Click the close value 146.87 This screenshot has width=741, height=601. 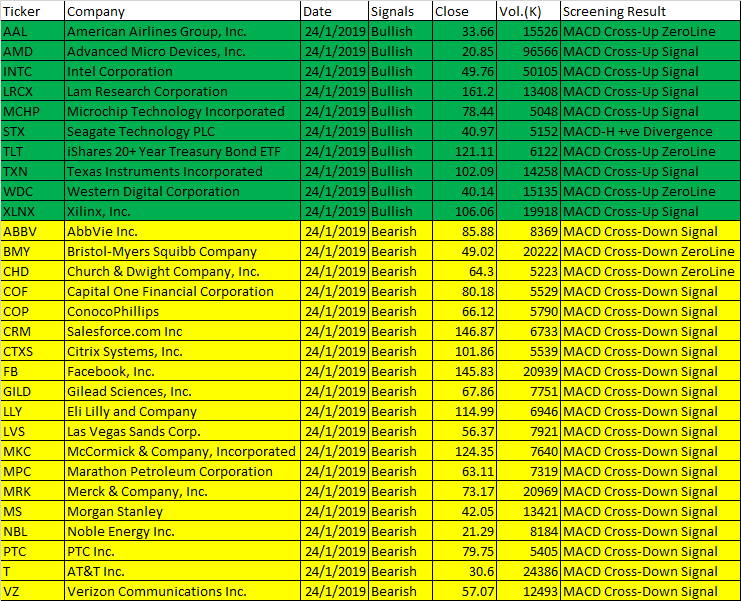[x=464, y=331]
